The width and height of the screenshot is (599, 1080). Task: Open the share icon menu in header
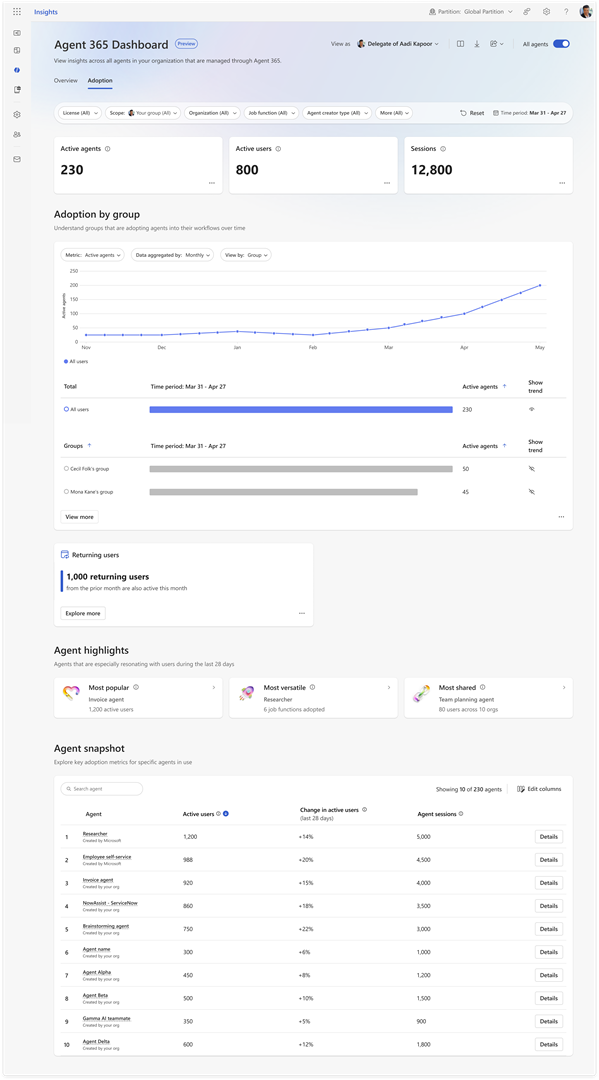496,43
